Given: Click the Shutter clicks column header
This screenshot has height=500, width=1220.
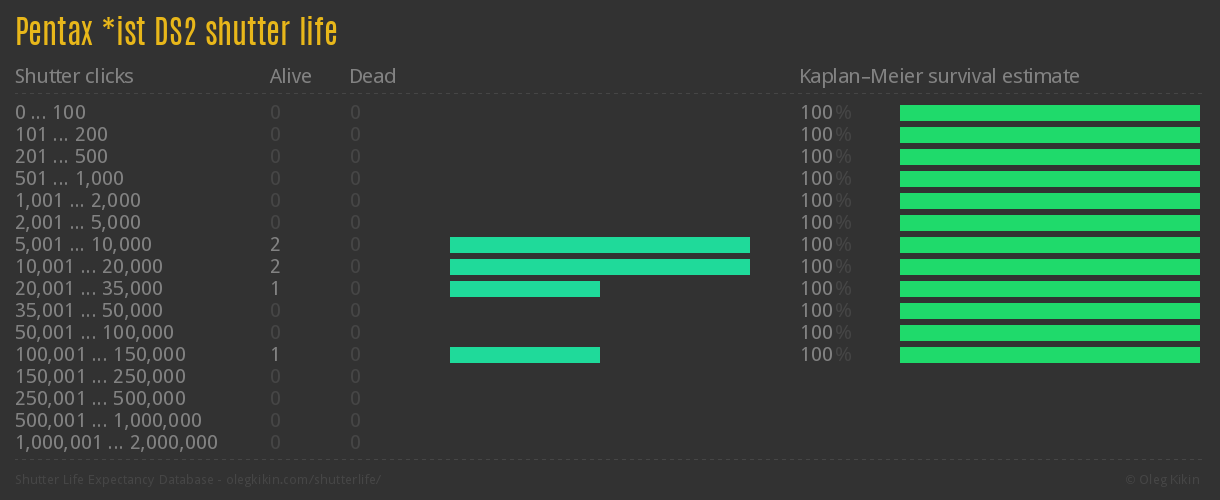Looking at the screenshot, I should pyautogui.click(x=74, y=76).
